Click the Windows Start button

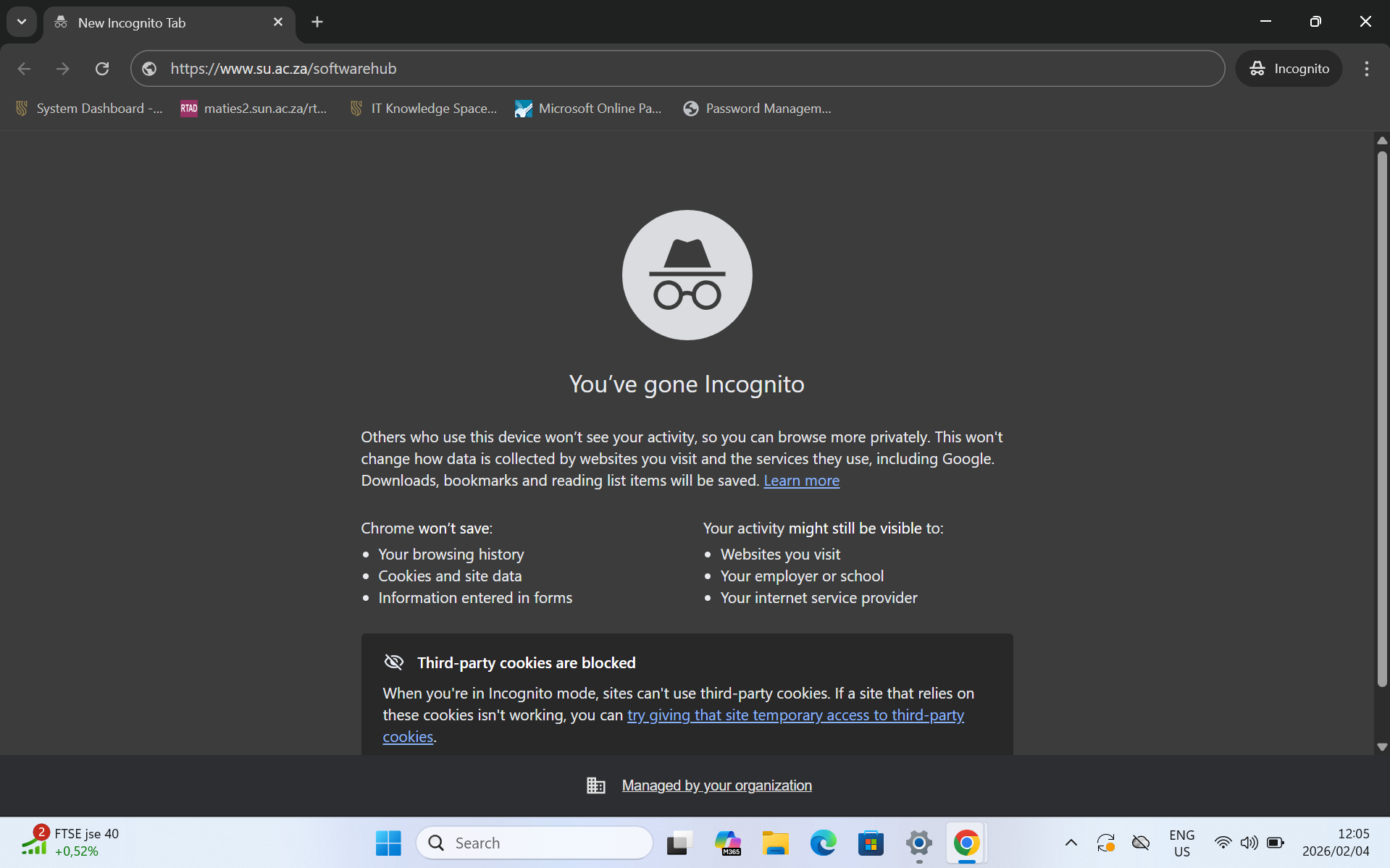[388, 843]
